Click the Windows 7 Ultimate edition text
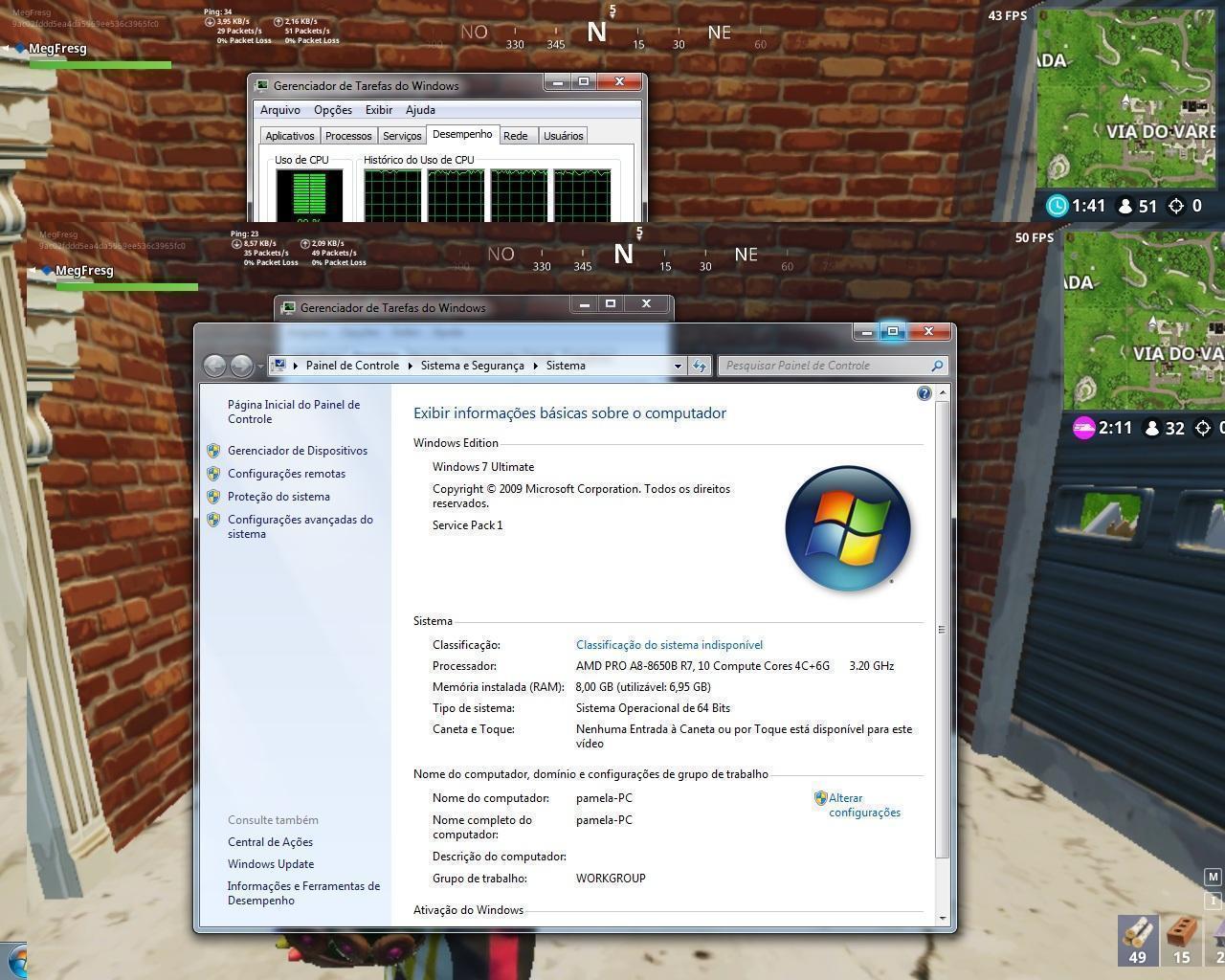This screenshot has width=1225, height=980. click(x=483, y=467)
